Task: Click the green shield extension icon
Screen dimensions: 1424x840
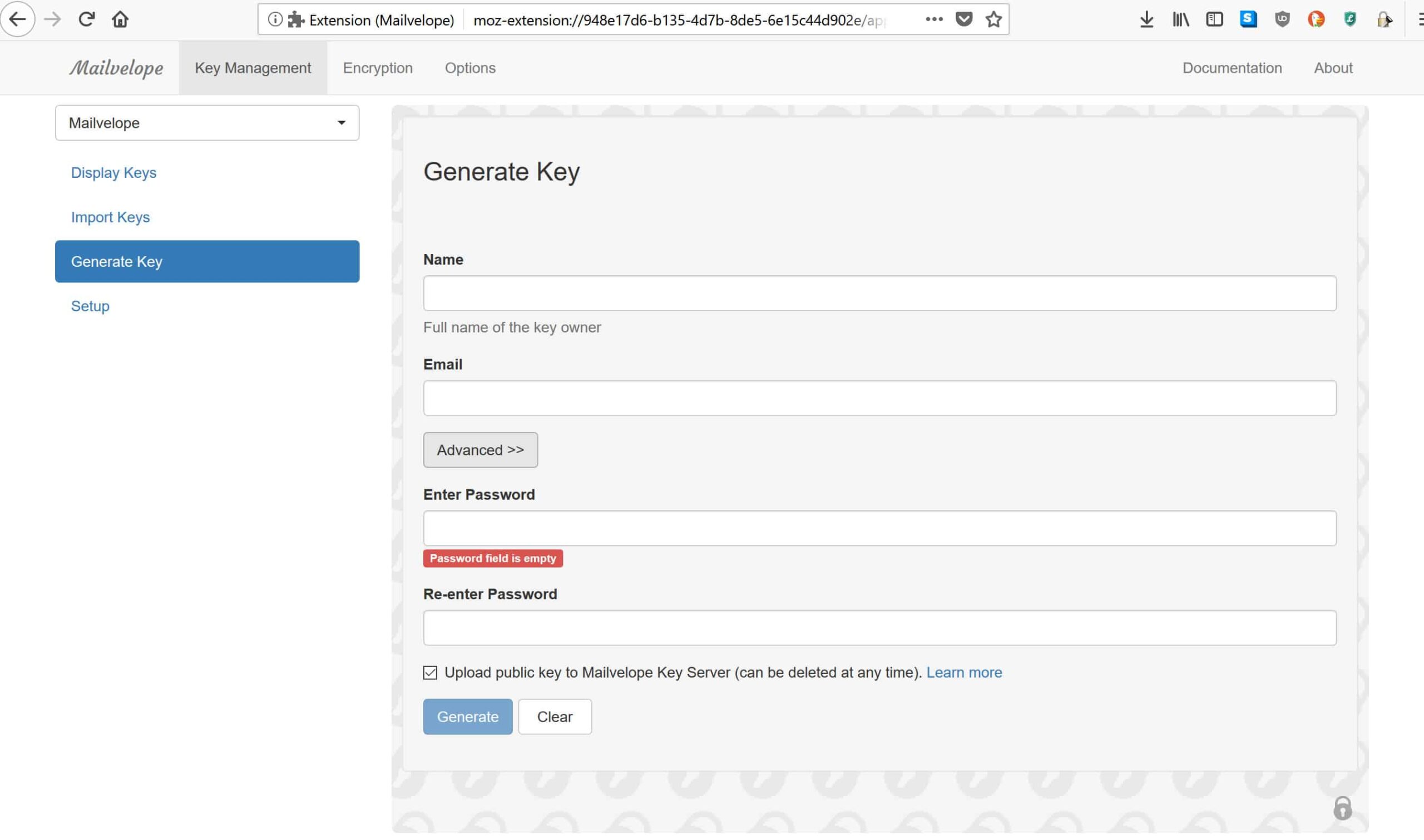Action: coord(1350,20)
